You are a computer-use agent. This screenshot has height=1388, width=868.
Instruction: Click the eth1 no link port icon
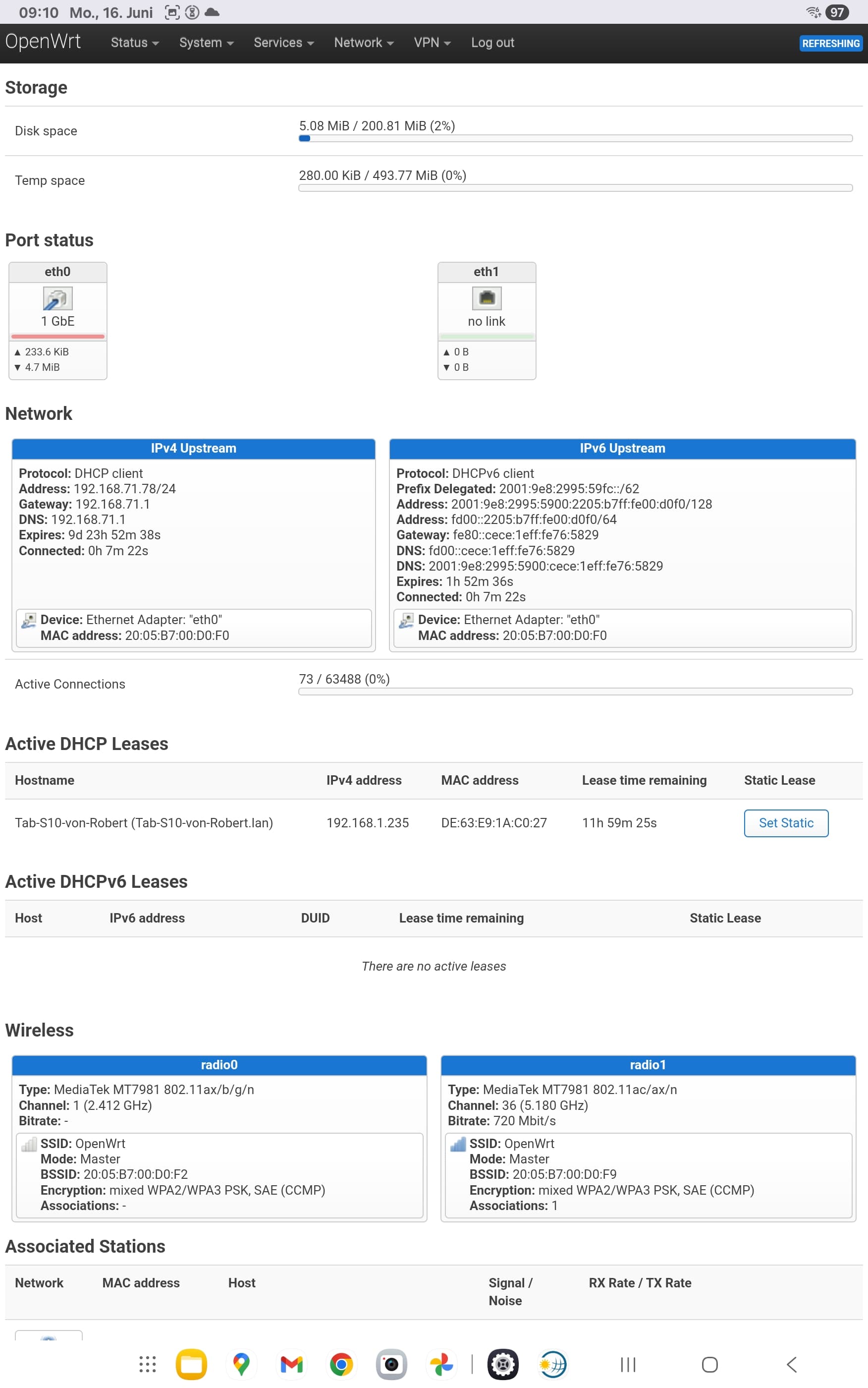tap(486, 298)
